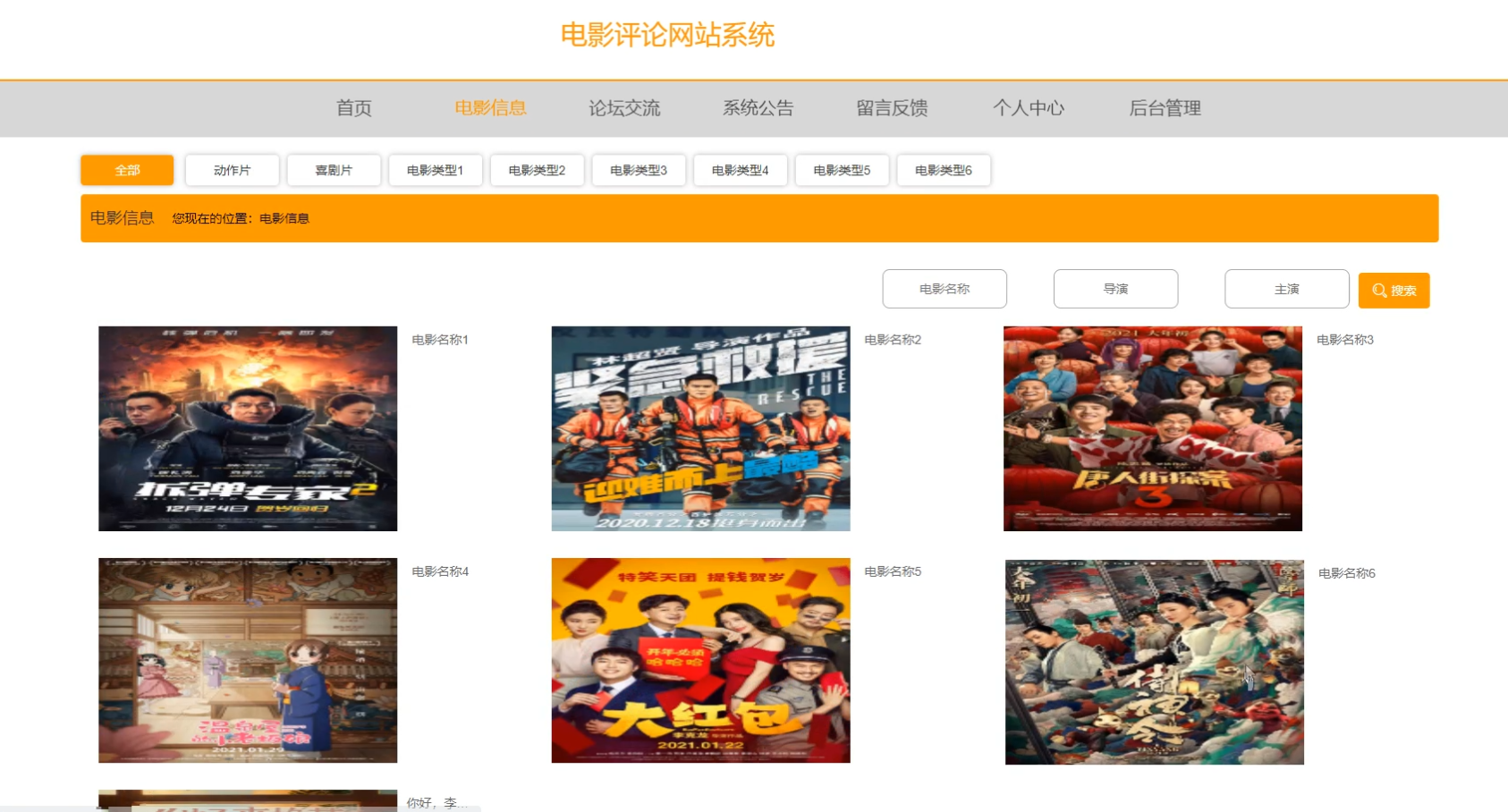The image size is (1508, 812).
Task: Filter movies by 喜剧片
Action: click(334, 170)
